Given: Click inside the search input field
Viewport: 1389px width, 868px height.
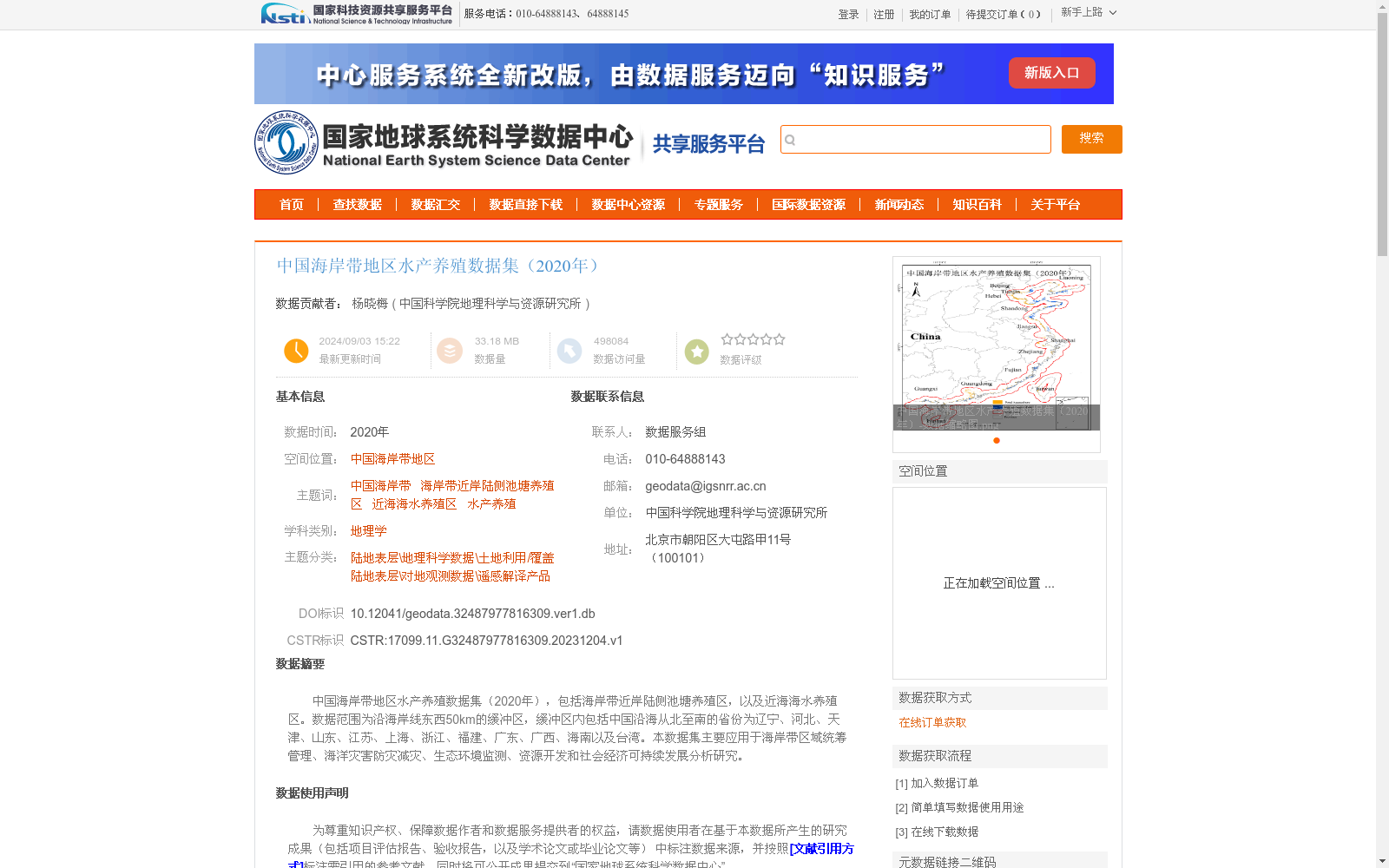Looking at the screenshot, I should (916, 140).
